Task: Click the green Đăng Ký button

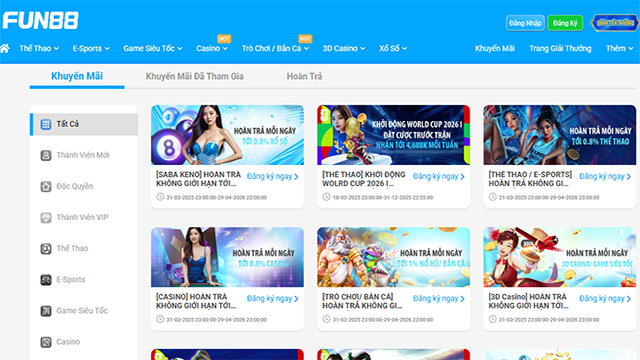Action: (565, 23)
